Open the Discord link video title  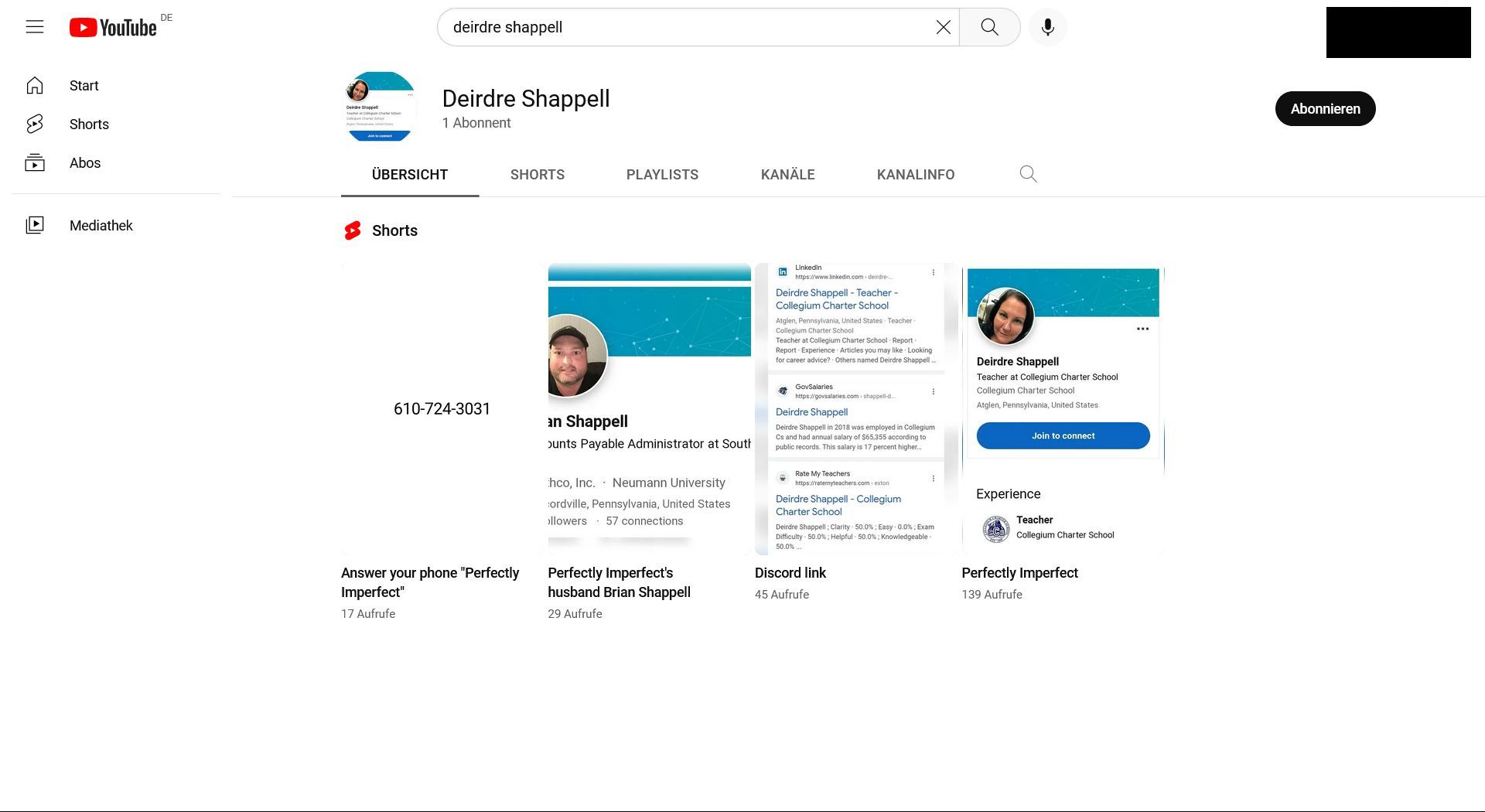point(790,573)
